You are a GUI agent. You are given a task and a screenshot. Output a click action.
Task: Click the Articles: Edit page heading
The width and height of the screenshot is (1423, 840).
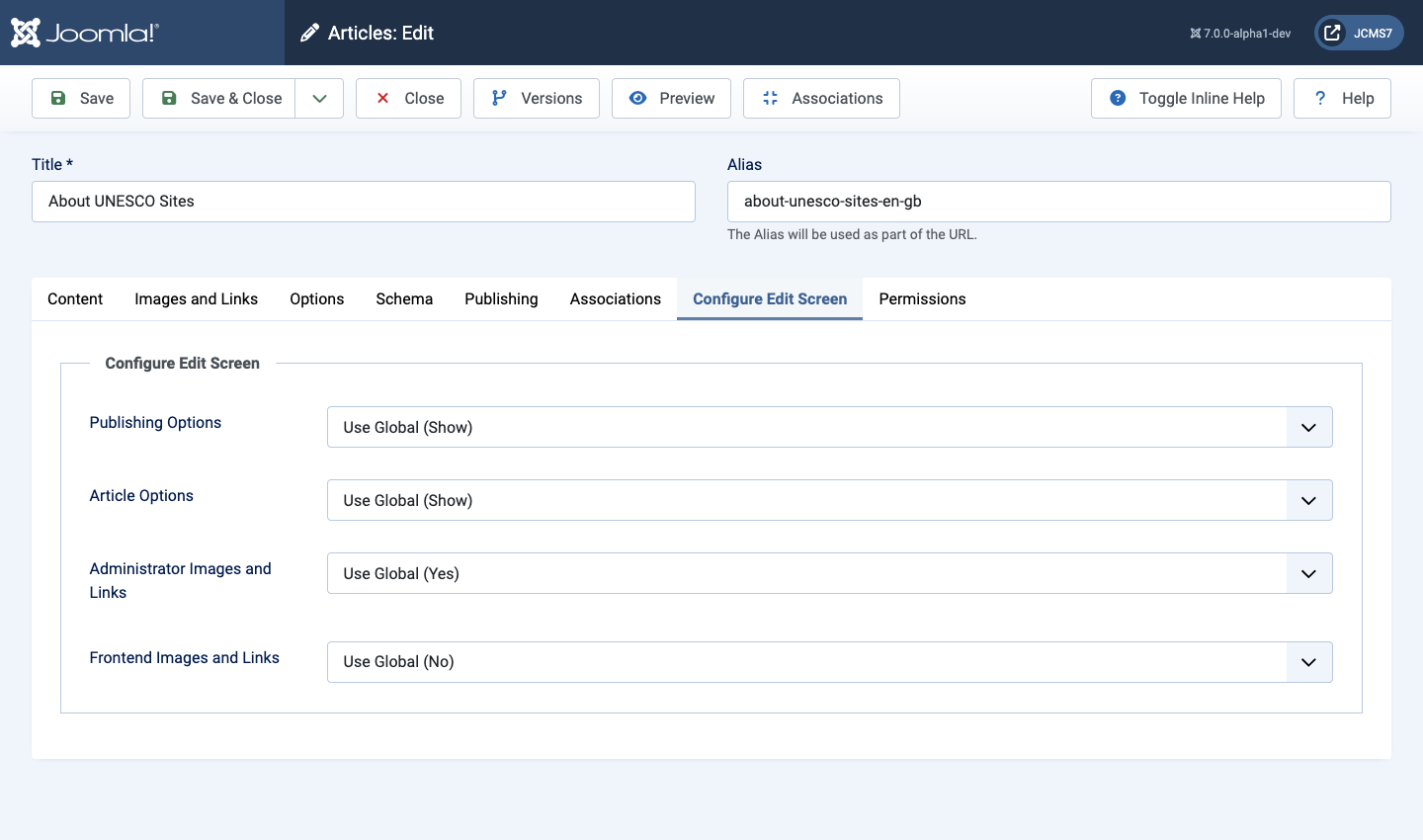(x=380, y=34)
